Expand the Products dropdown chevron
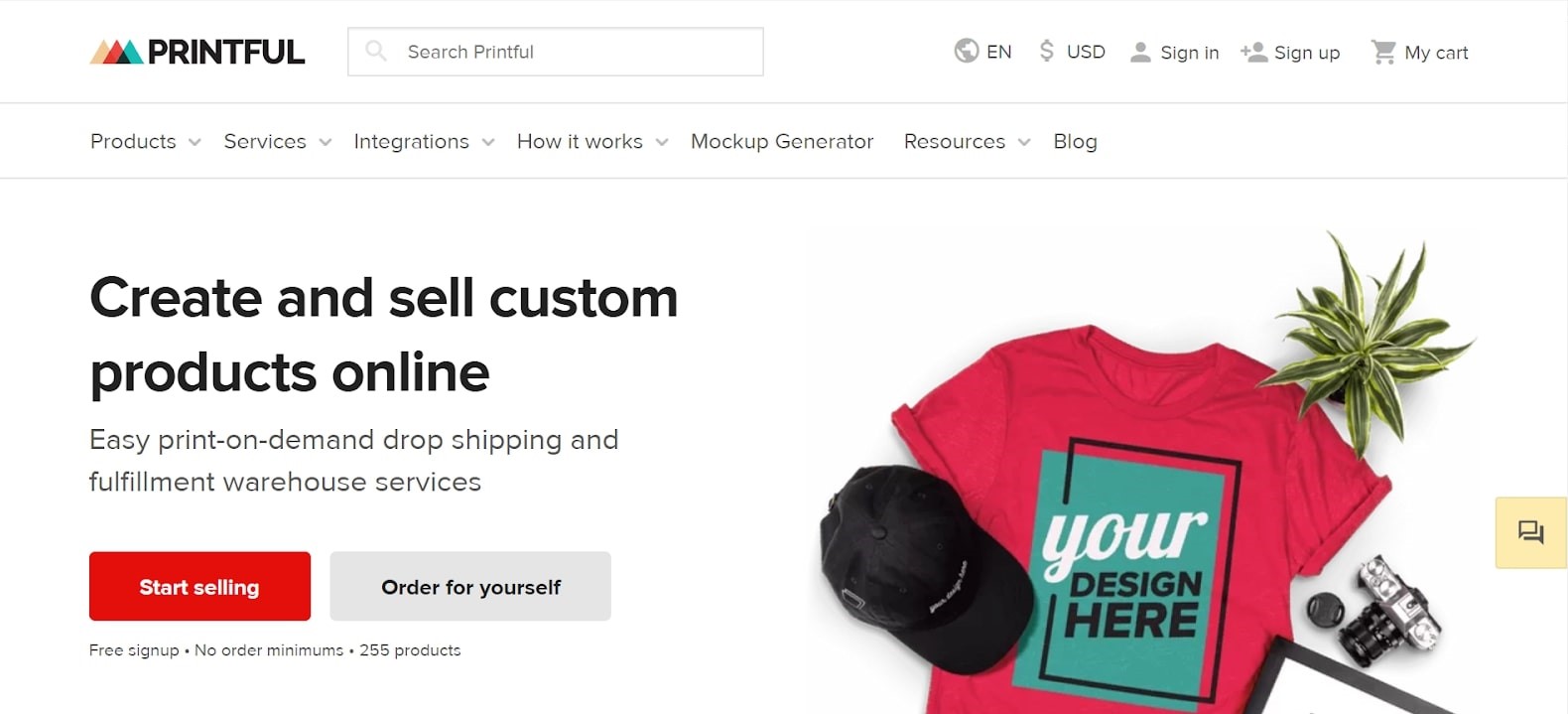Image resolution: width=1568 pixels, height=714 pixels. click(x=195, y=142)
